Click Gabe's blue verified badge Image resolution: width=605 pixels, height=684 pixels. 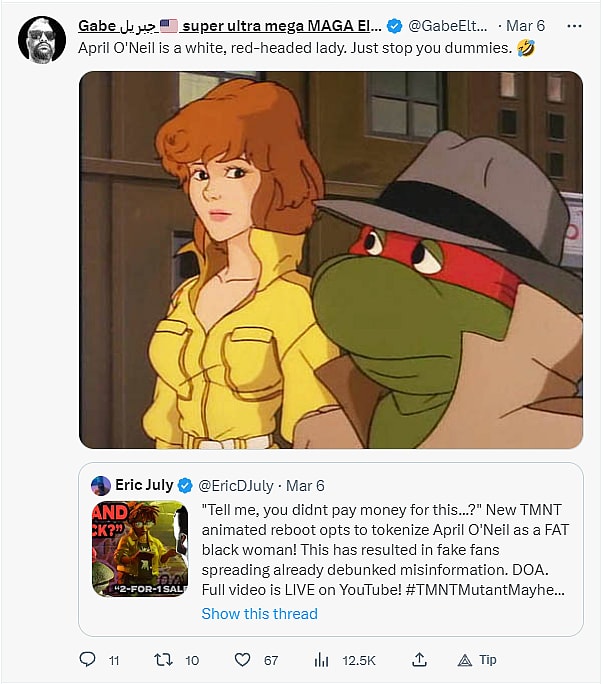click(x=396, y=25)
